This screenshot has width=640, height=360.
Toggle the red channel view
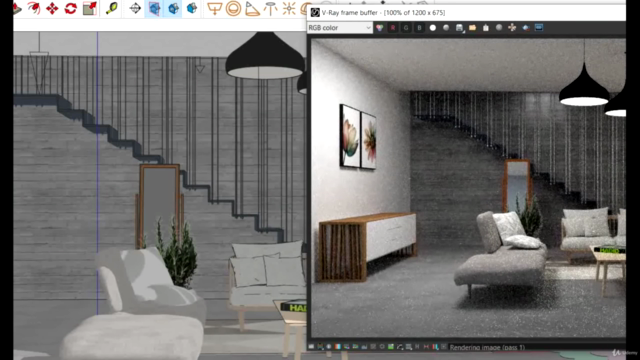[393, 28]
